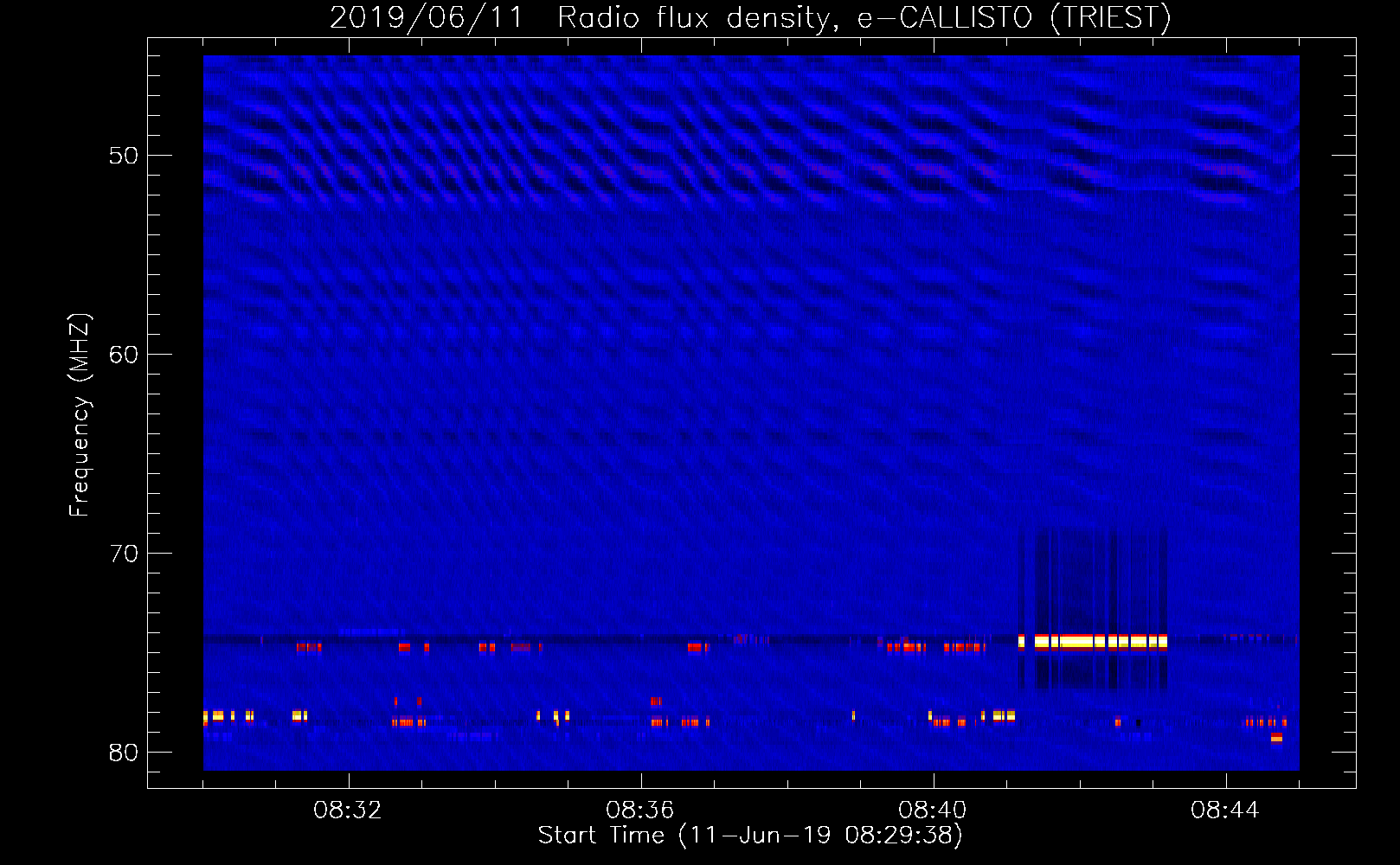Click the 'Start Time (11-Jun-19 08:29:38)' label
The height and width of the screenshot is (865, 1400).
tap(750, 836)
